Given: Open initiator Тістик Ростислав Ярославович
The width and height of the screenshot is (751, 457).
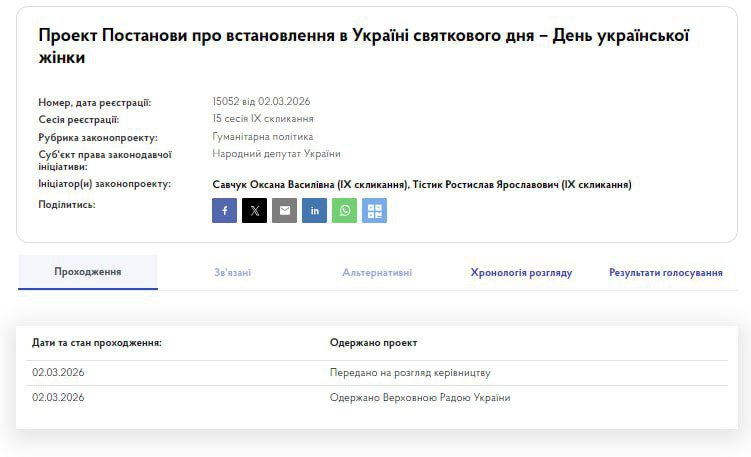Looking at the screenshot, I should [x=523, y=185].
